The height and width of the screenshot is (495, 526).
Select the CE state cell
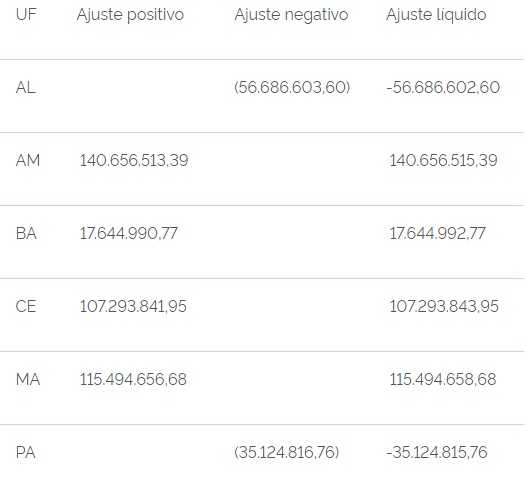coord(26,307)
